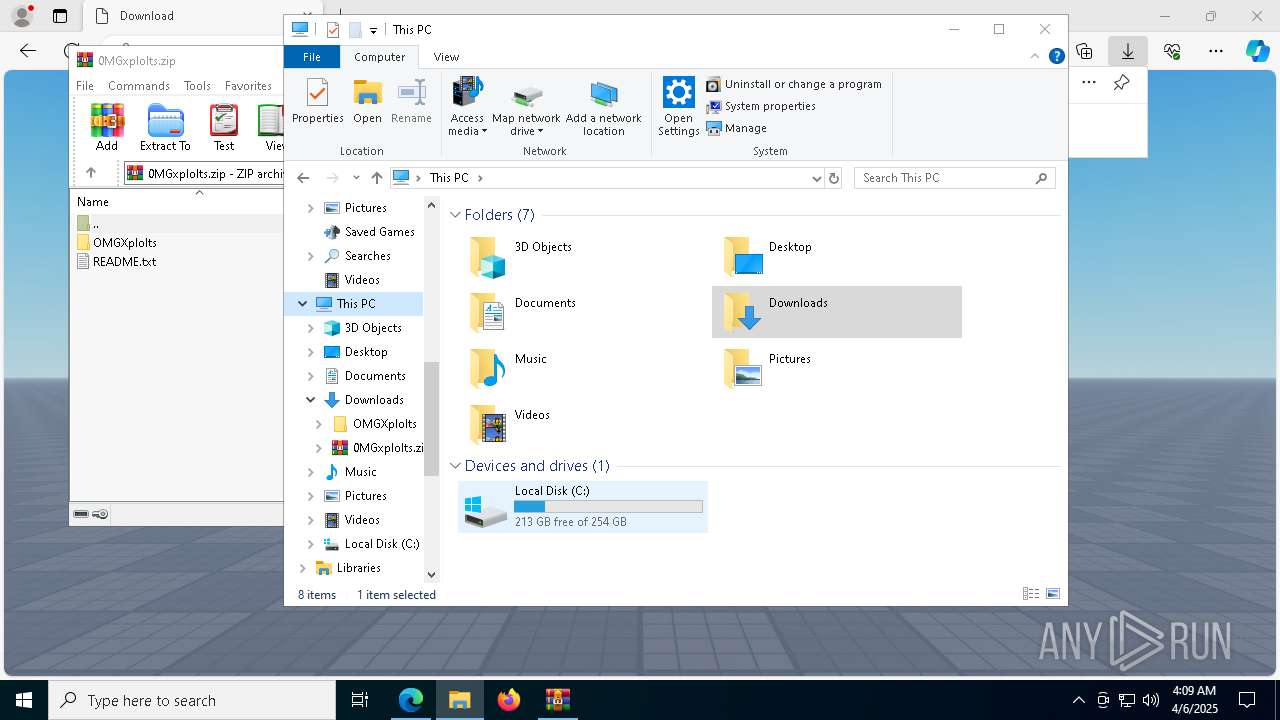The width and height of the screenshot is (1280, 720).
Task: Select the Downloads folder in content pane
Action: [837, 312]
